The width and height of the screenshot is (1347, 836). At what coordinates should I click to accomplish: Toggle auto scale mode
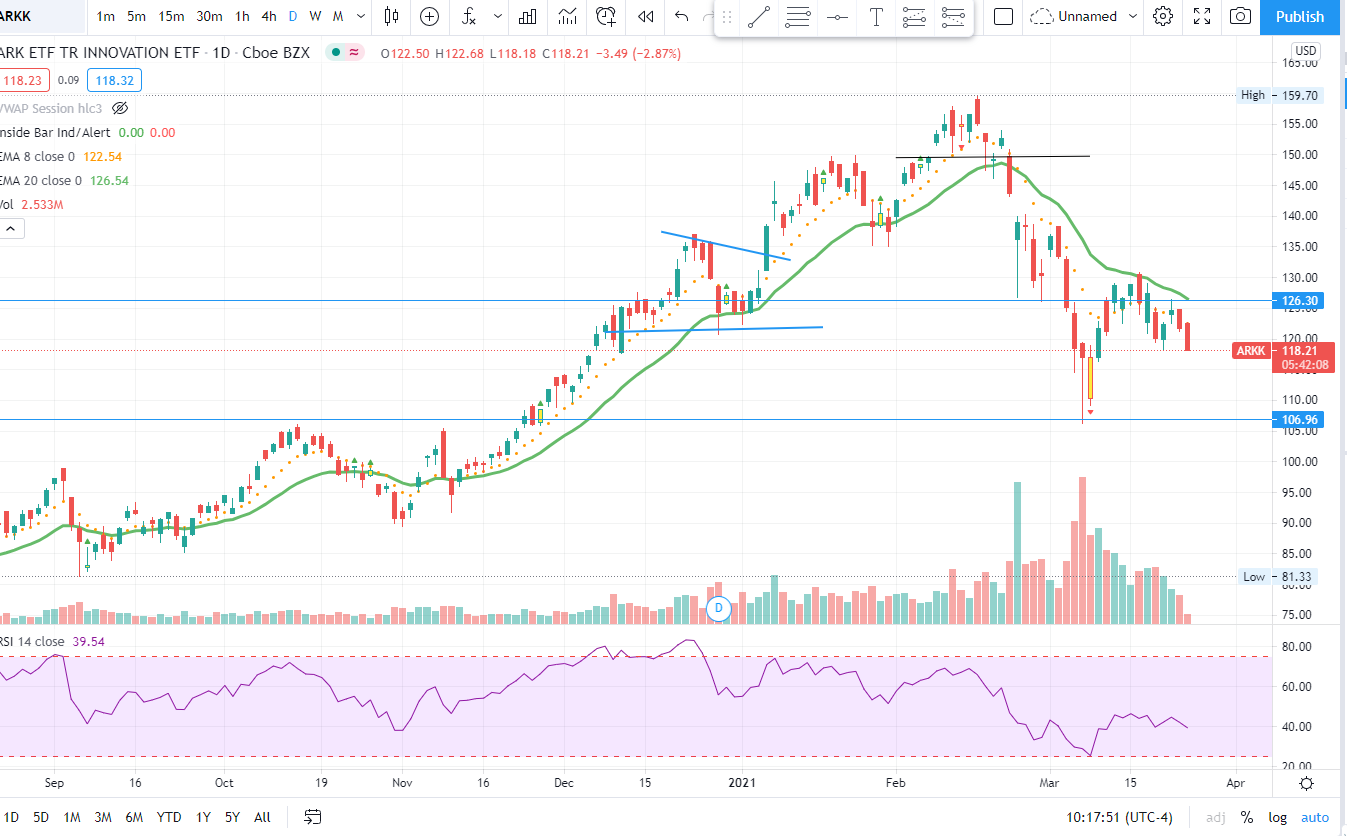tap(1316, 817)
